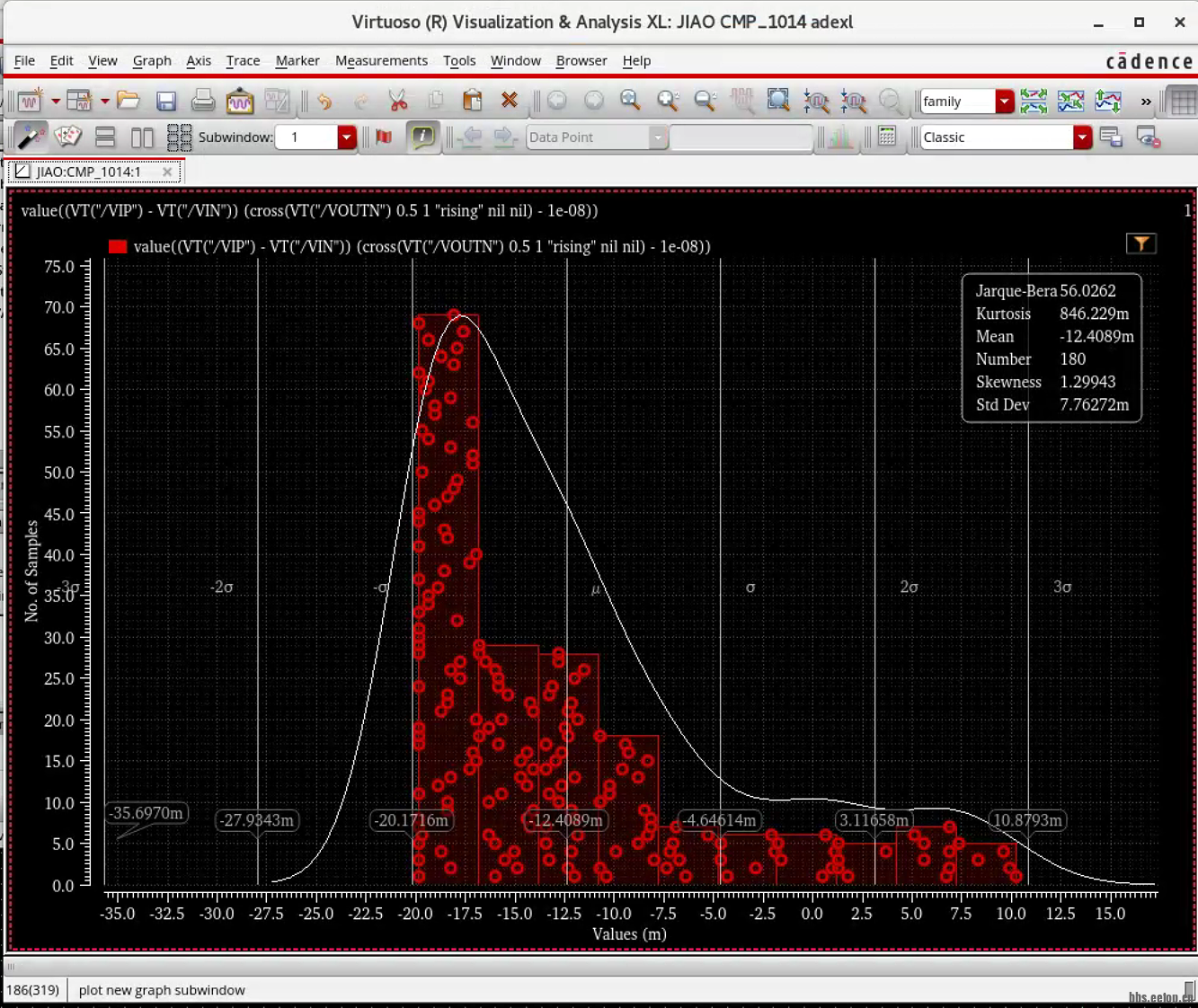
Task: Open the Measurements menu
Action: pyautogui.click(x=381, y=60)
